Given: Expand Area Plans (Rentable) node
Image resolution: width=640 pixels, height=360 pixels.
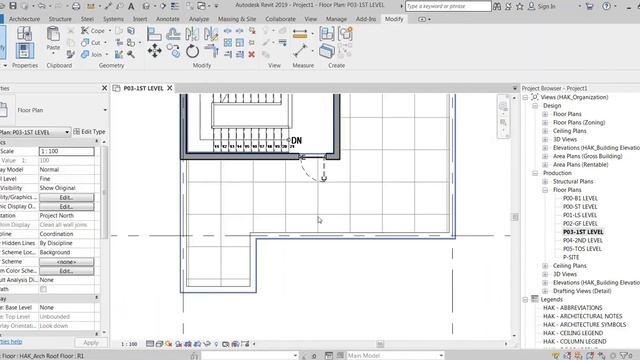Looking at the screenshot, I should tap(545, 164).
